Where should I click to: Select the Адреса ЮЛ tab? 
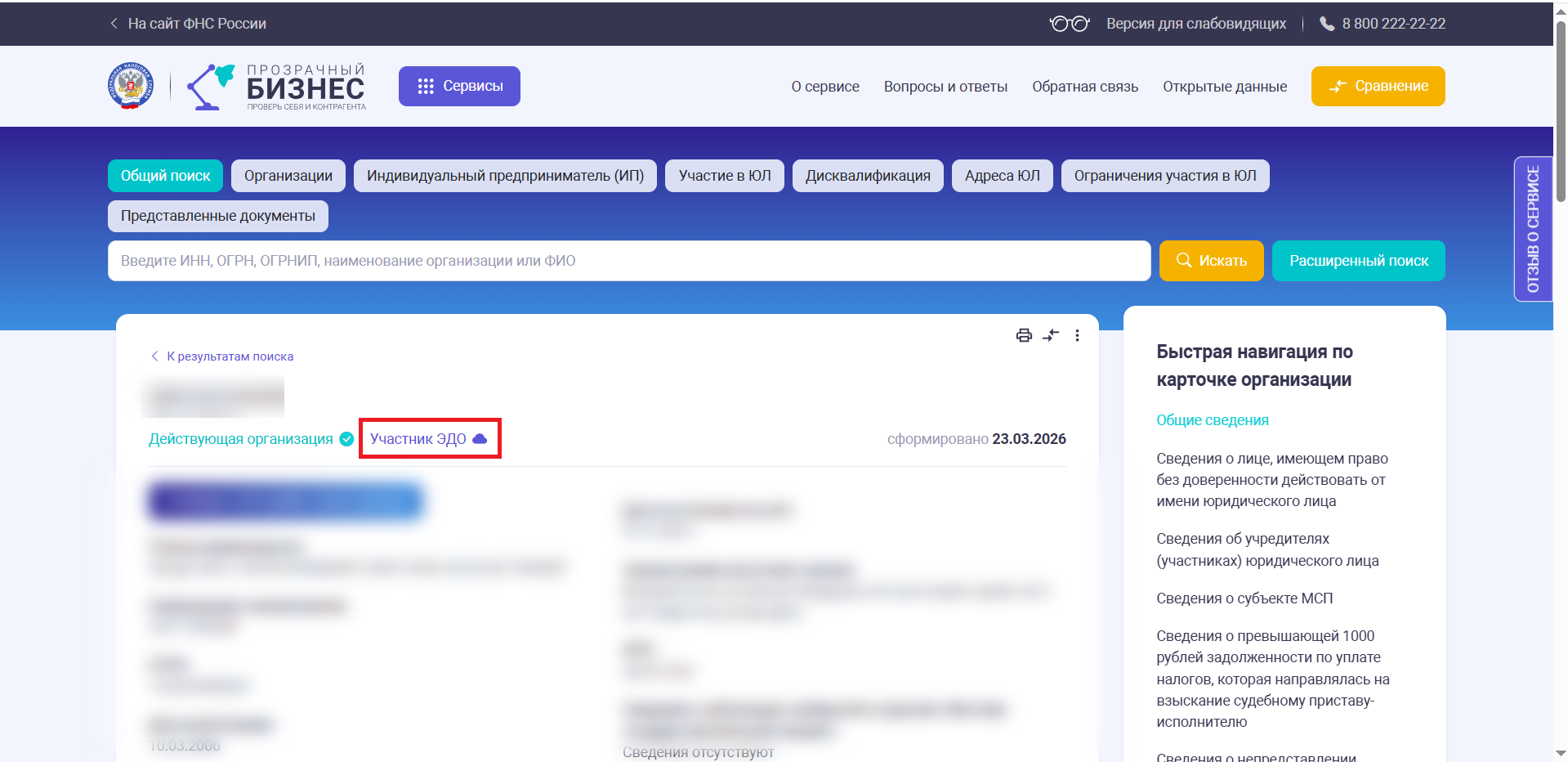[x=1003, y=176]
